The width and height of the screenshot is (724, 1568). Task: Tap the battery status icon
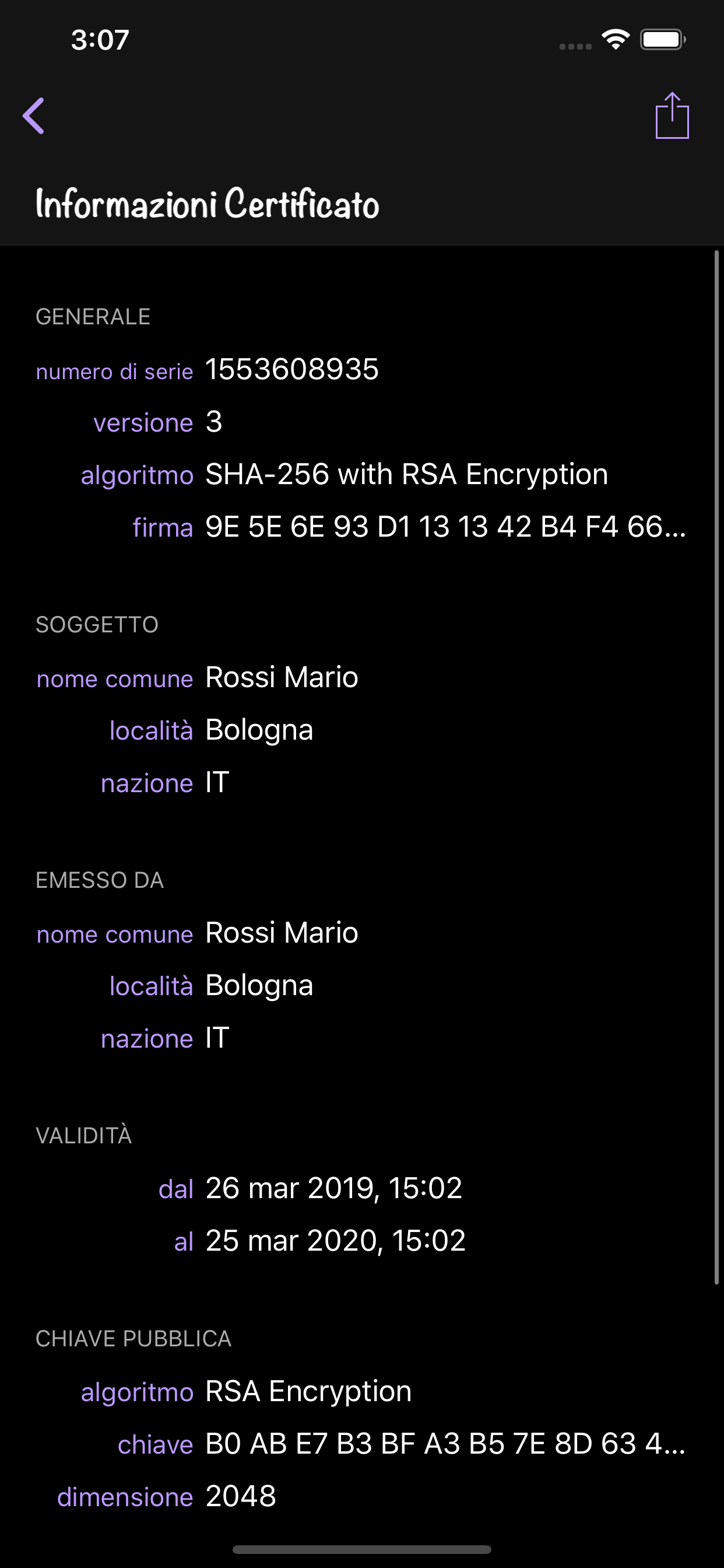coord(664,38)
